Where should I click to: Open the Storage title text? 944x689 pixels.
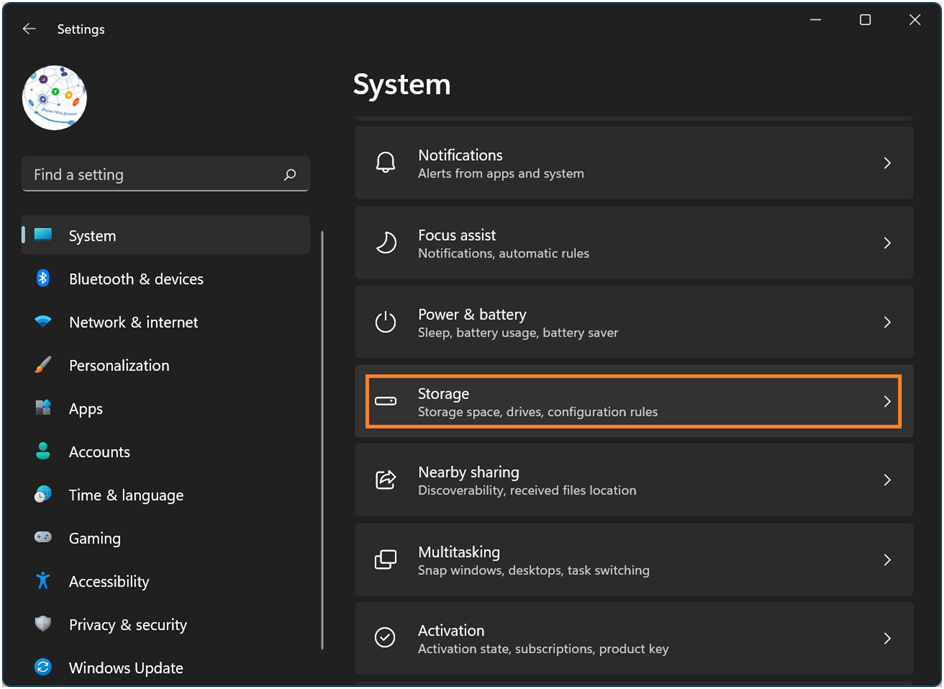coord(443,394)
